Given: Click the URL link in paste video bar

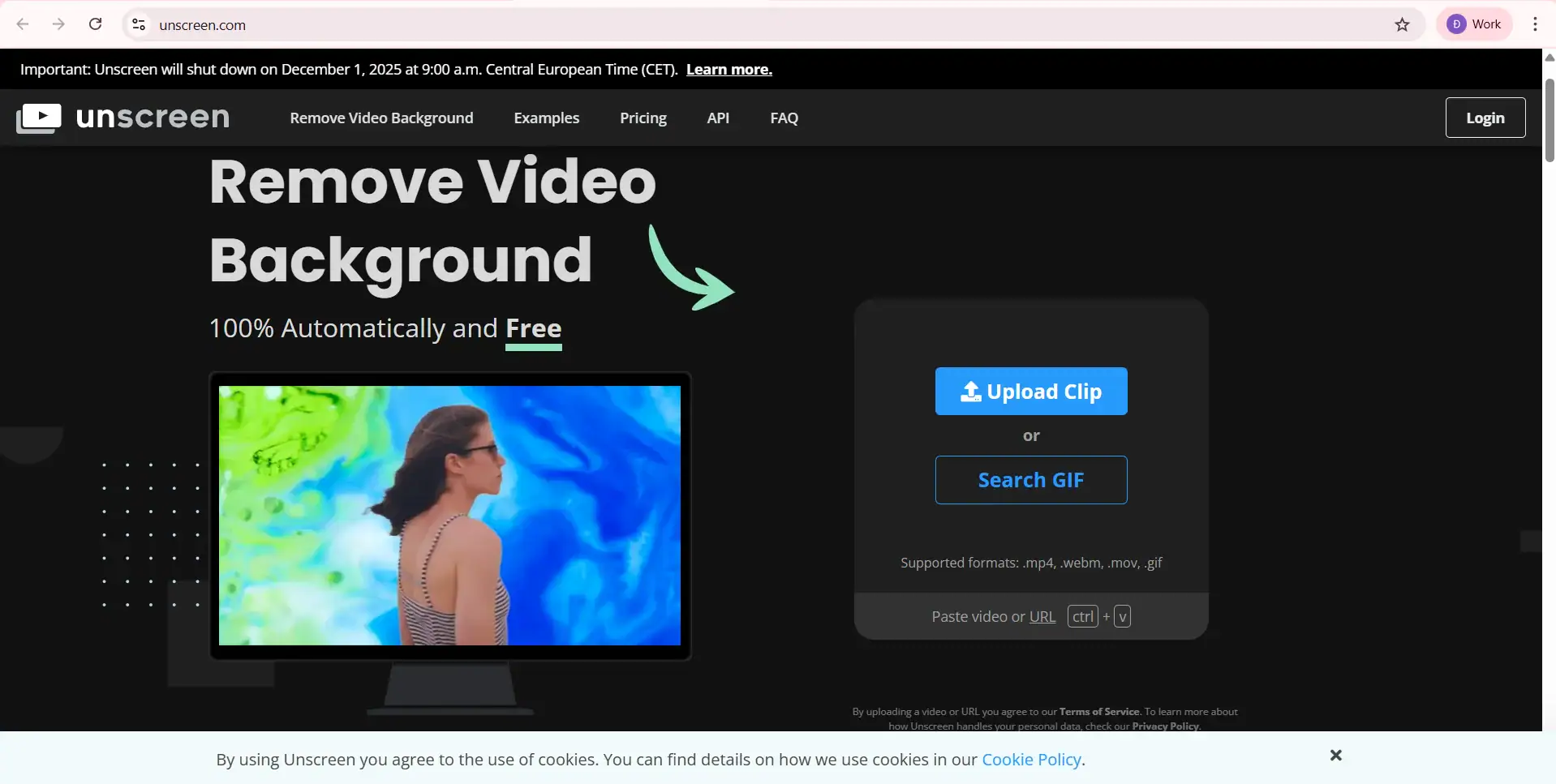Looking at the screenshot, I should tap(1042, 616).
